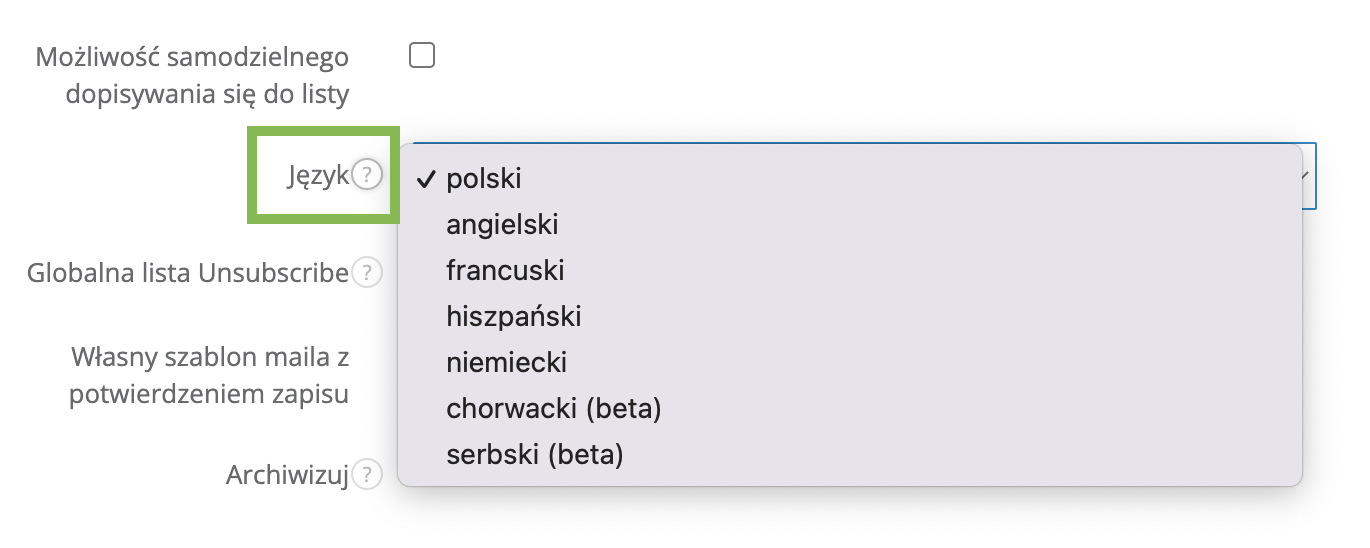
Task: Show help for Globalna lista Unsubscribe
Action: click(368, 272)
